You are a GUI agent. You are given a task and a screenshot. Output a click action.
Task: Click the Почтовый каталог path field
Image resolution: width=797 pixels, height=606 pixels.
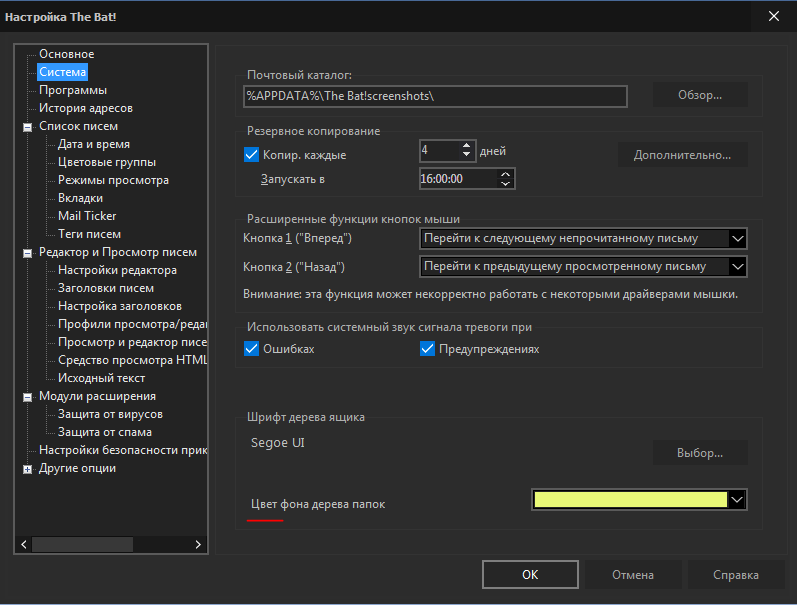[435, 96]
